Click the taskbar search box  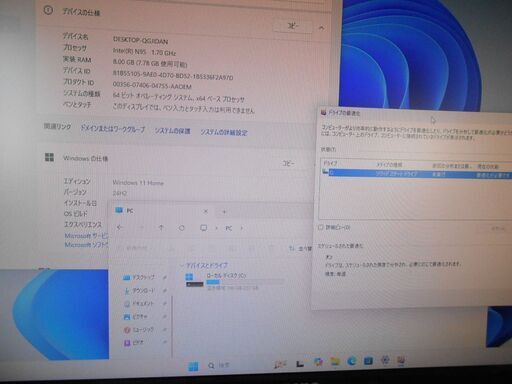(x=219, y=366)
